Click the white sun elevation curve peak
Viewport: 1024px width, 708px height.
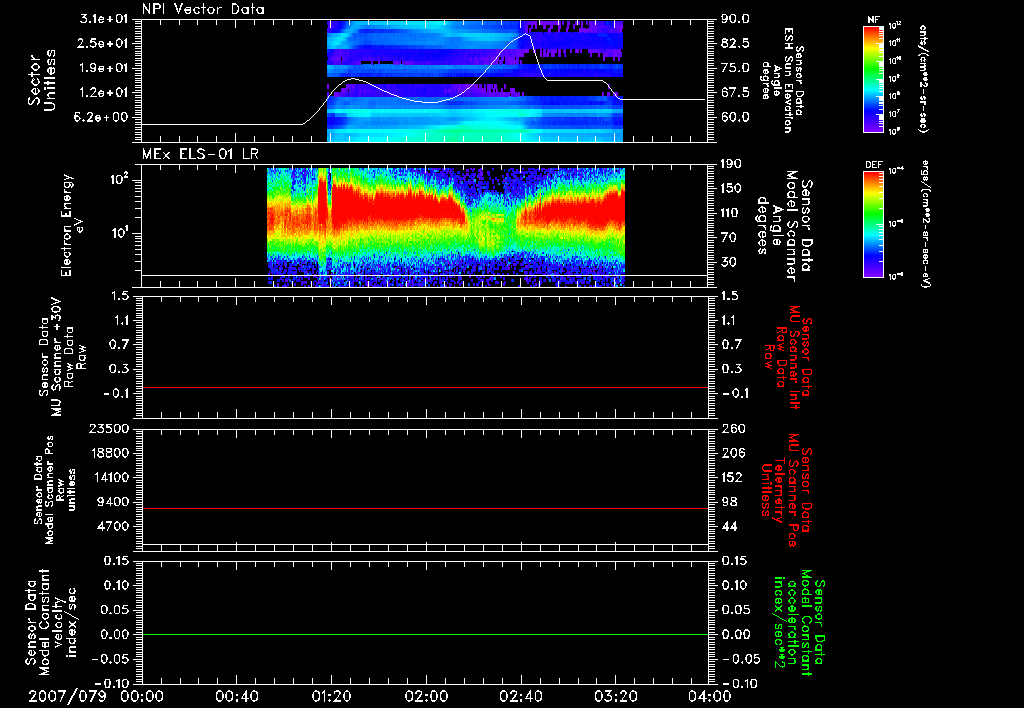pyautogui.click(x=526, y=35)
